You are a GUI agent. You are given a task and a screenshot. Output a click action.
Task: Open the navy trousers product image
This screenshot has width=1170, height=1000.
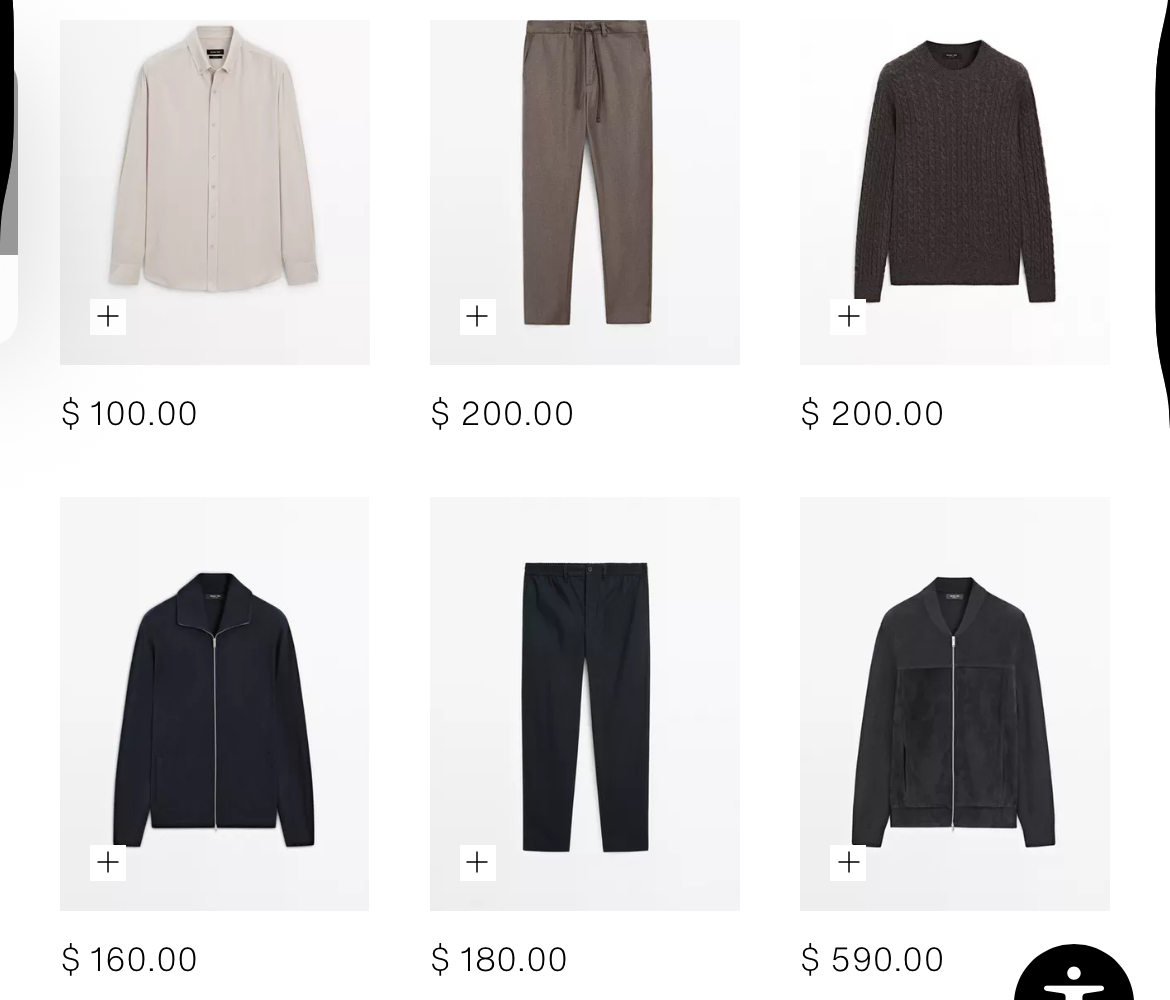(x=585, y=704)
